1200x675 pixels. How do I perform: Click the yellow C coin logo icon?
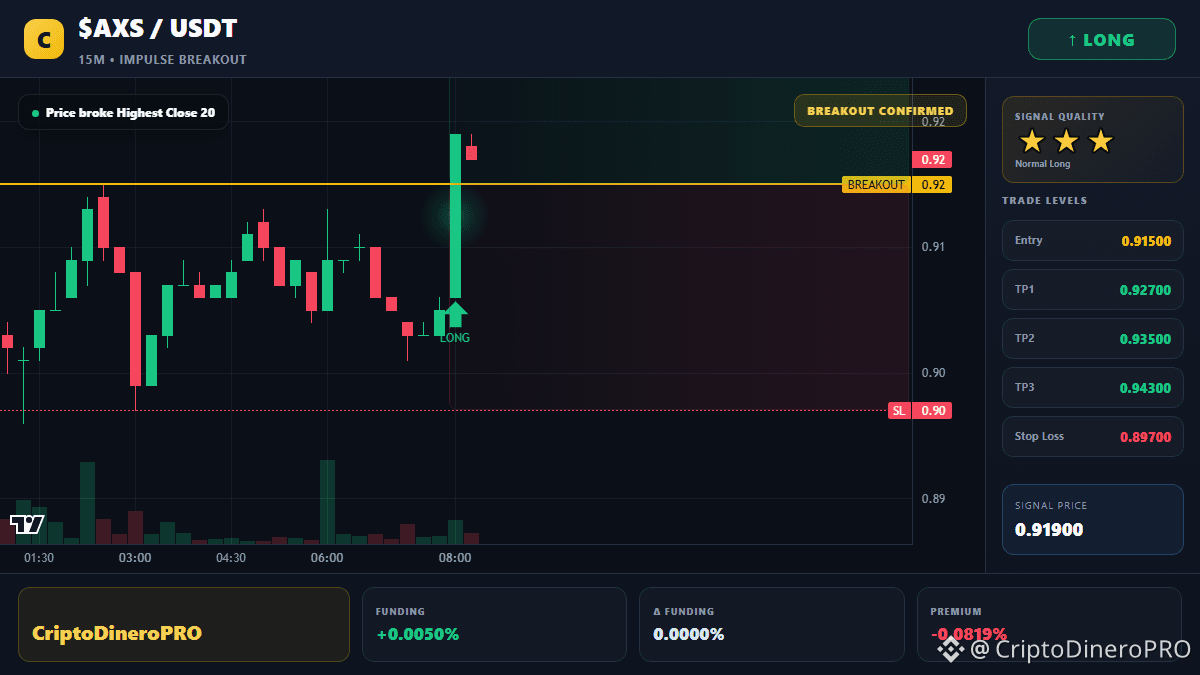(x=44, y=40)
